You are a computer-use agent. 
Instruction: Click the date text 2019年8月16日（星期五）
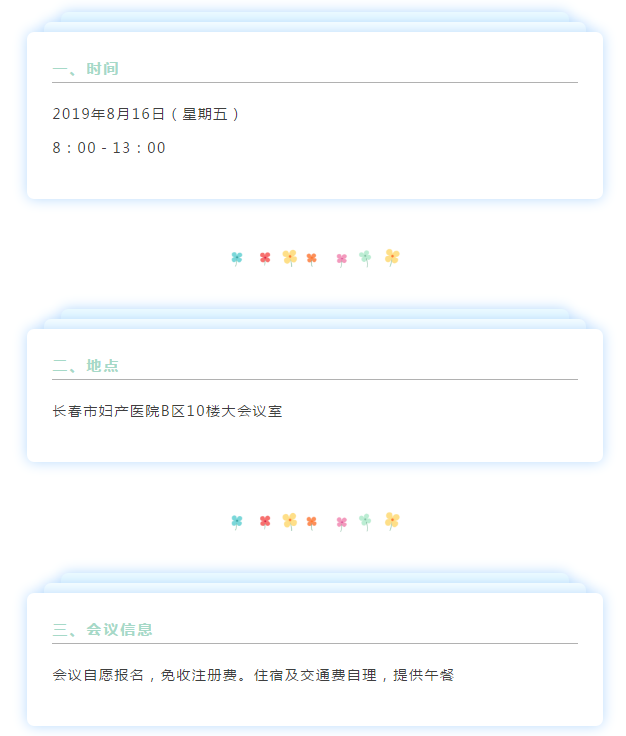[x=147, y=114]
